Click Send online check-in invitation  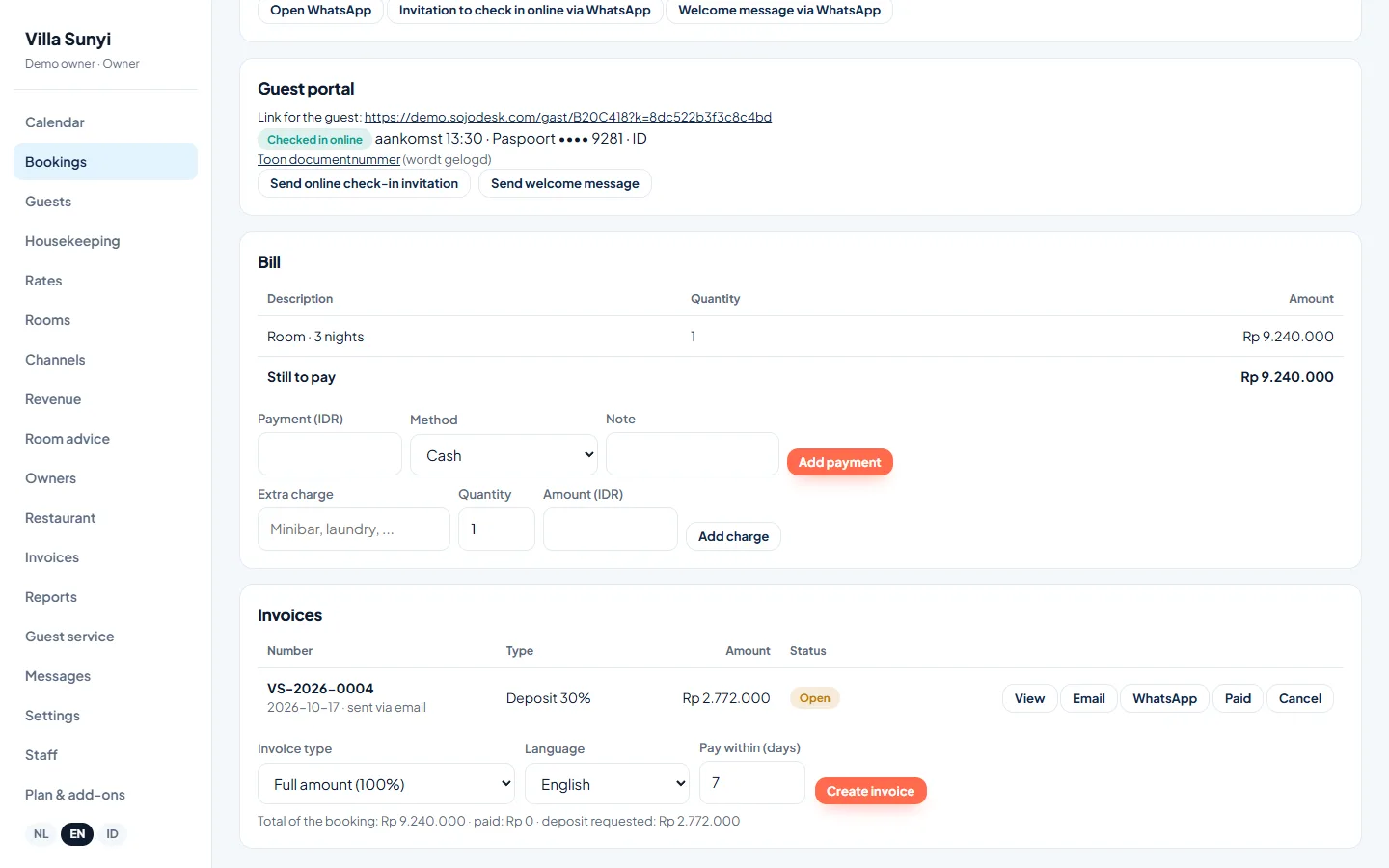pos(364,183)
